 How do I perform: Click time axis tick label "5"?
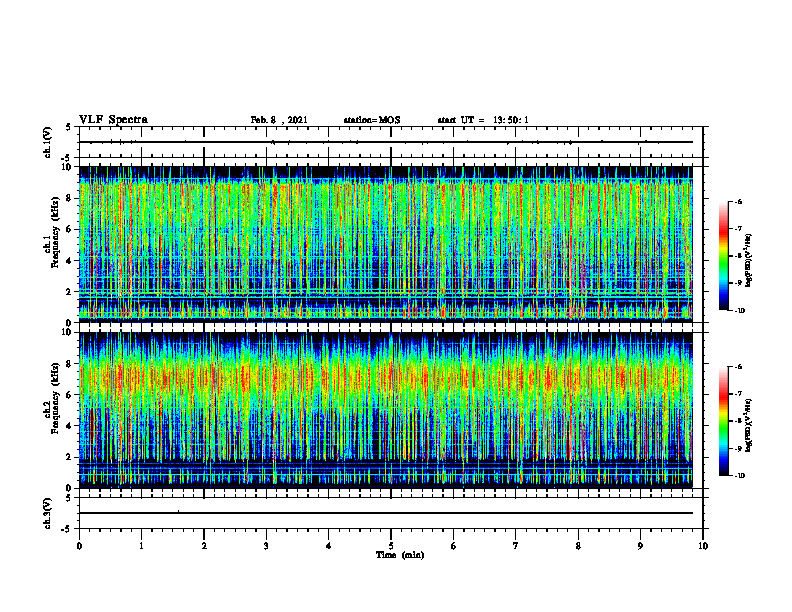[391, 545]
